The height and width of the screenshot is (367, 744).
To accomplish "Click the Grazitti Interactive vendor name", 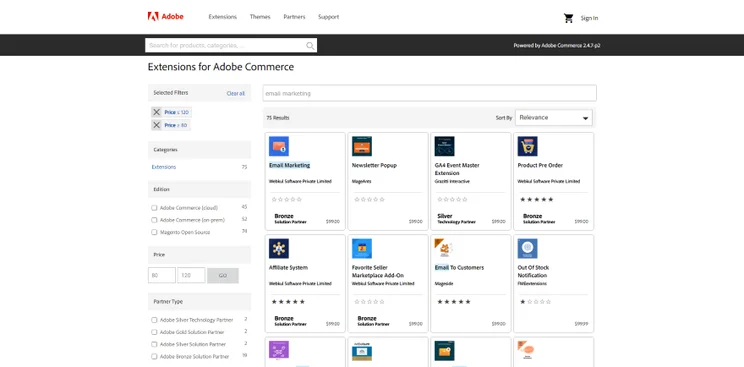I will tap(452, 181).
